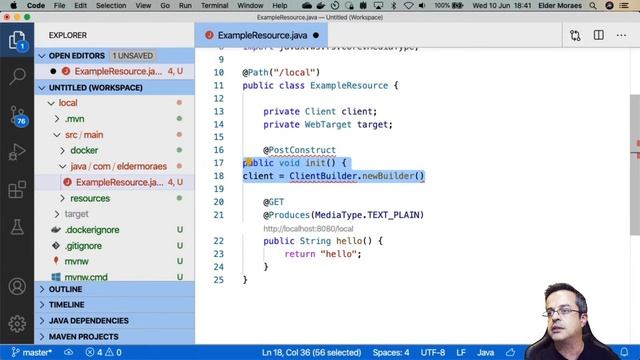Viewport: 640px width, 360px height.
Task: Click line number 21 in the gutter
Action: pos(219,215)
